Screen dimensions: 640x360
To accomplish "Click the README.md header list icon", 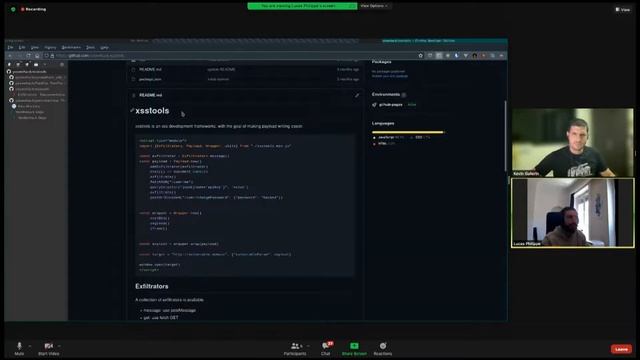I will pyautogui.click(x=133, y=95).
